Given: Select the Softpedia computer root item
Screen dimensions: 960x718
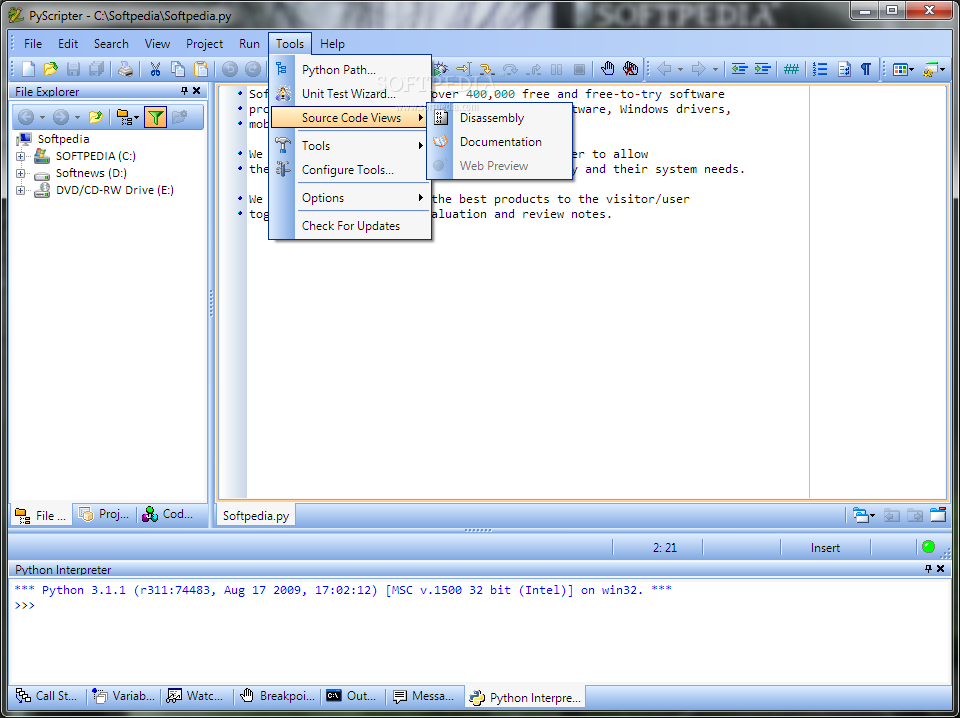Looking at the screenshot, I should [x=63, y=139].
